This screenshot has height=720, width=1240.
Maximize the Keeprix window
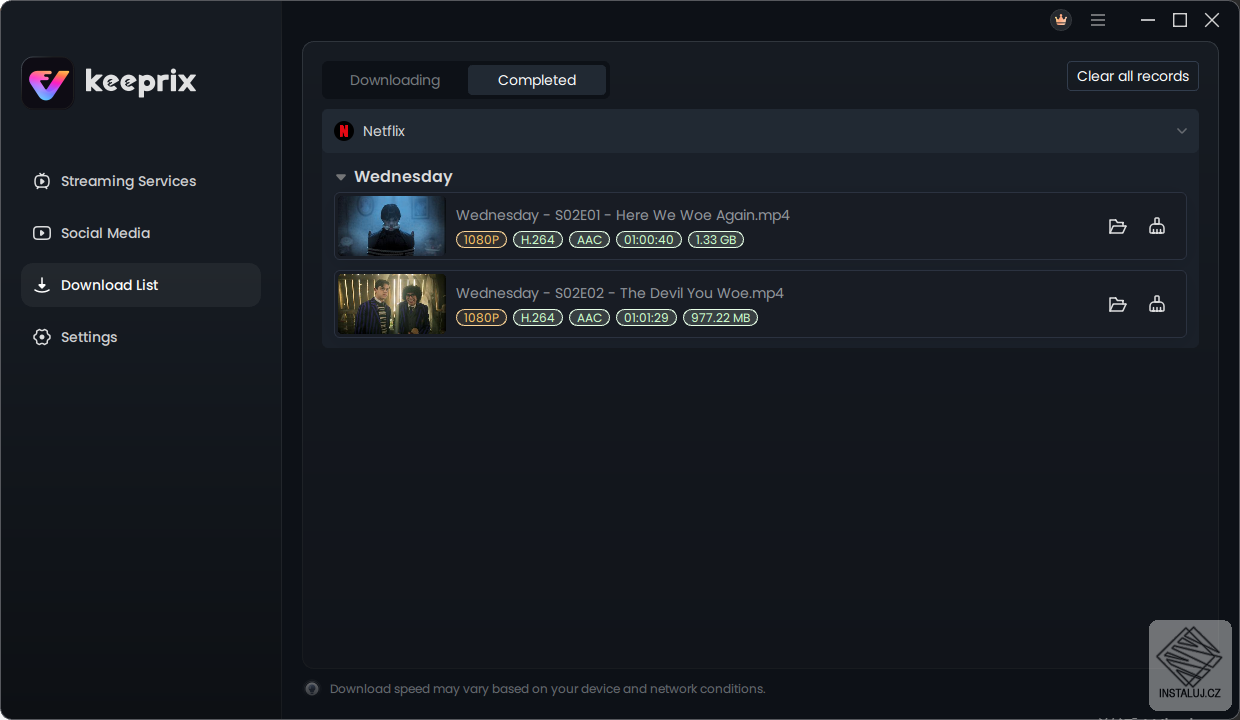(1180, 20)
